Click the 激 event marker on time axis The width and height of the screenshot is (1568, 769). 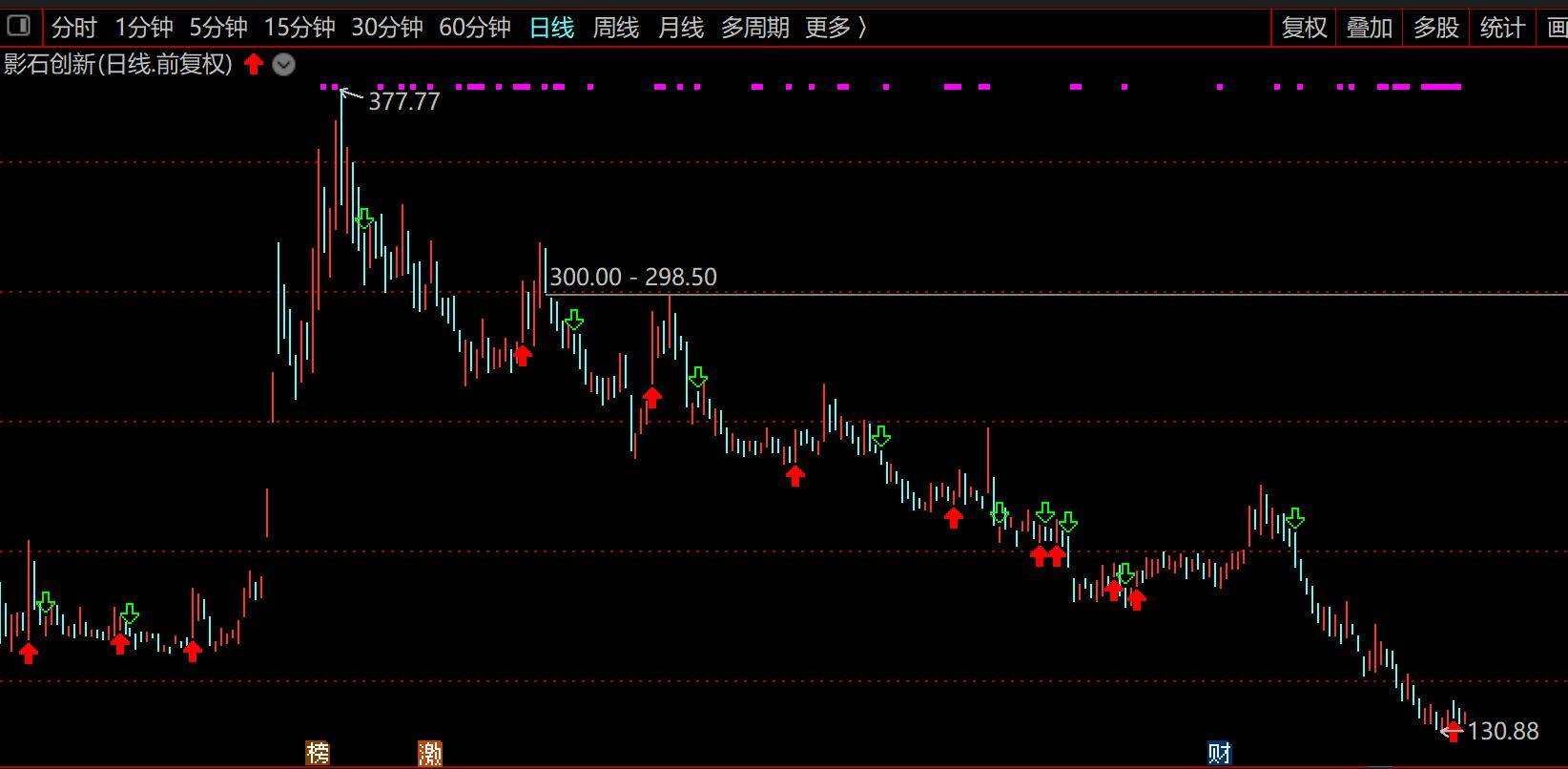(430, 753)
